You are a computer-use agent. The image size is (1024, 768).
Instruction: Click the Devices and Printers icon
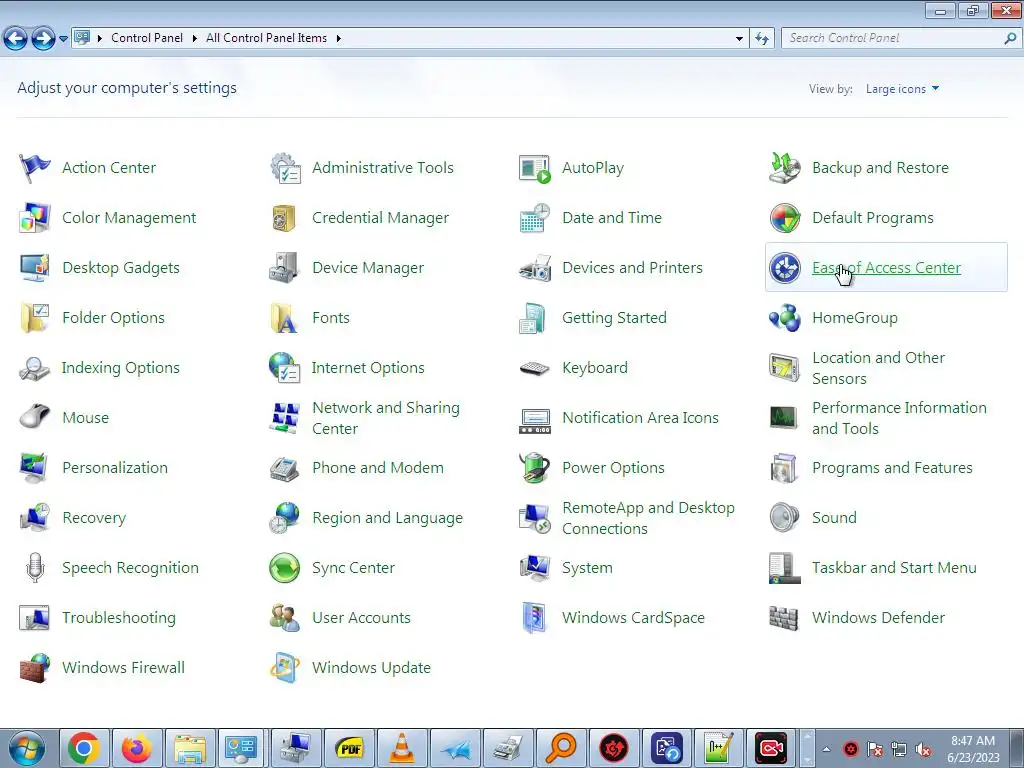click(535, 268)
